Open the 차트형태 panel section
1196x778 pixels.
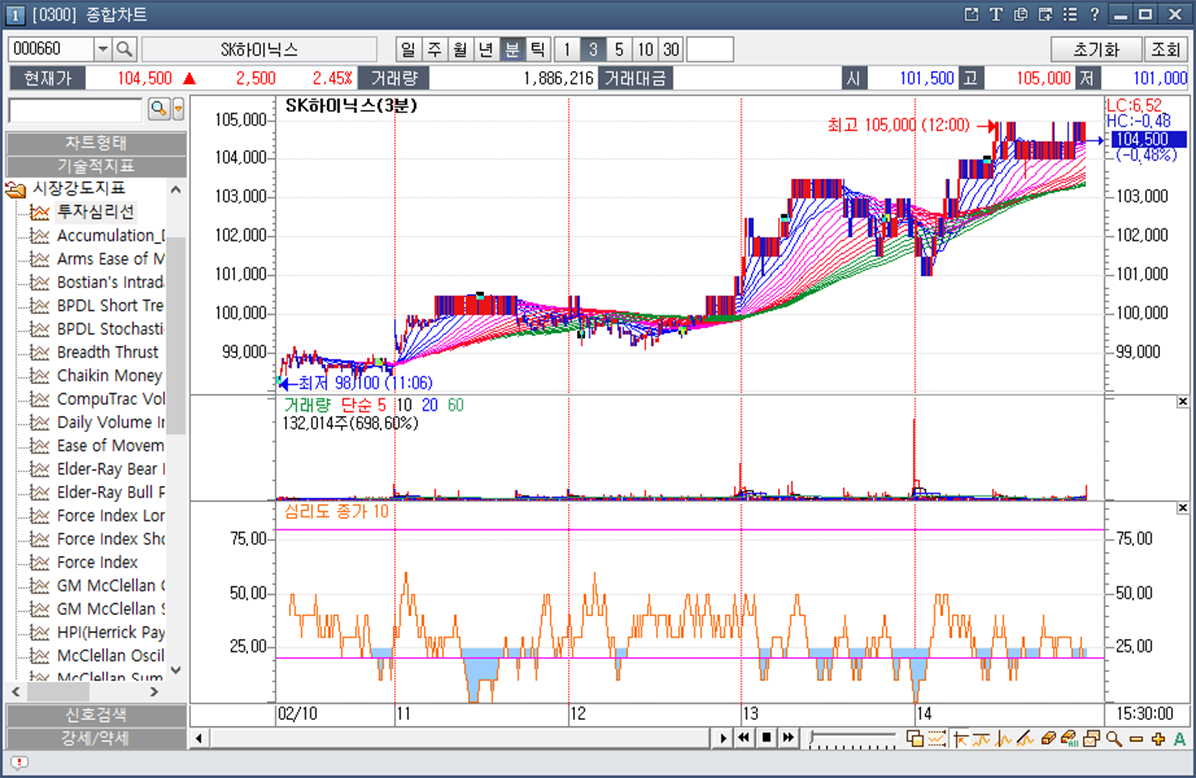[96, 142]
